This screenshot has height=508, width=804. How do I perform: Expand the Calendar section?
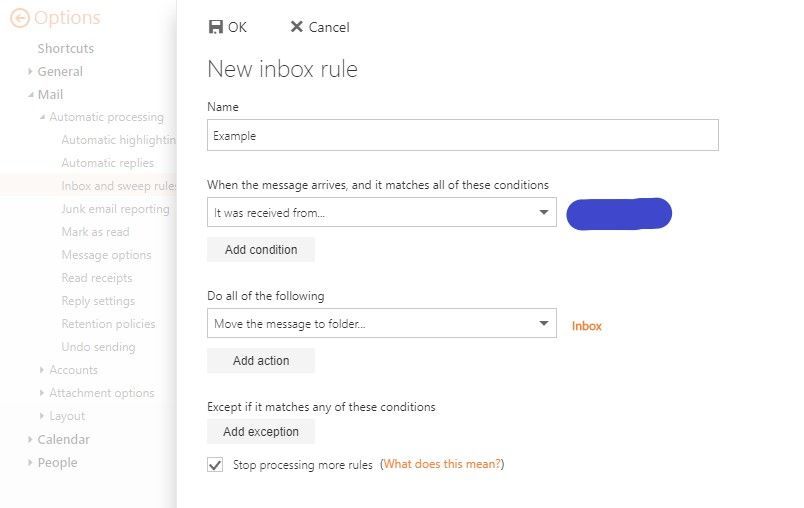click(30, 439)
